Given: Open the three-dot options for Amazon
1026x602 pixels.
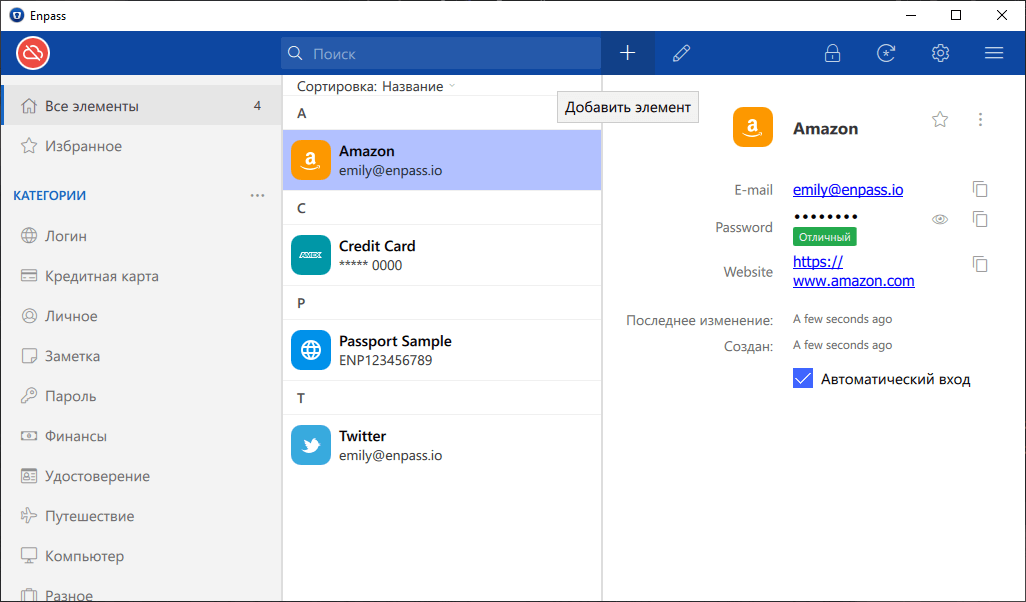Looking at the screenshot, I should pyautogui.click(x=980, y=119).
